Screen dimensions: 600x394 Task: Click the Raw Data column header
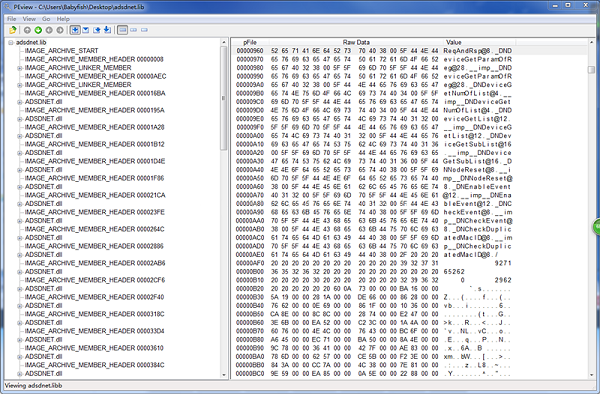[x=356, y=42]
